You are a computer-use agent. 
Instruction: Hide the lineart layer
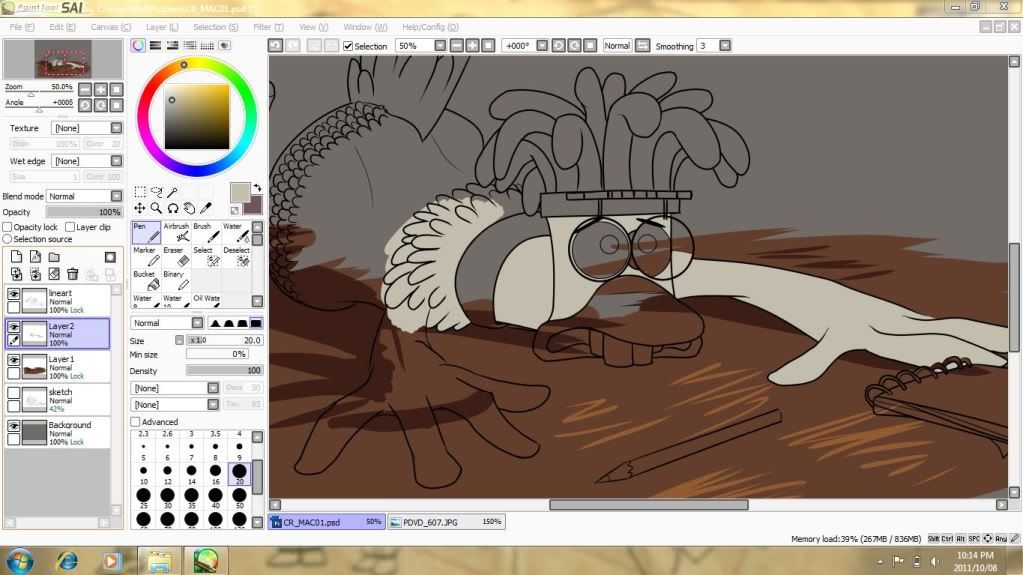tap(14, 294)
